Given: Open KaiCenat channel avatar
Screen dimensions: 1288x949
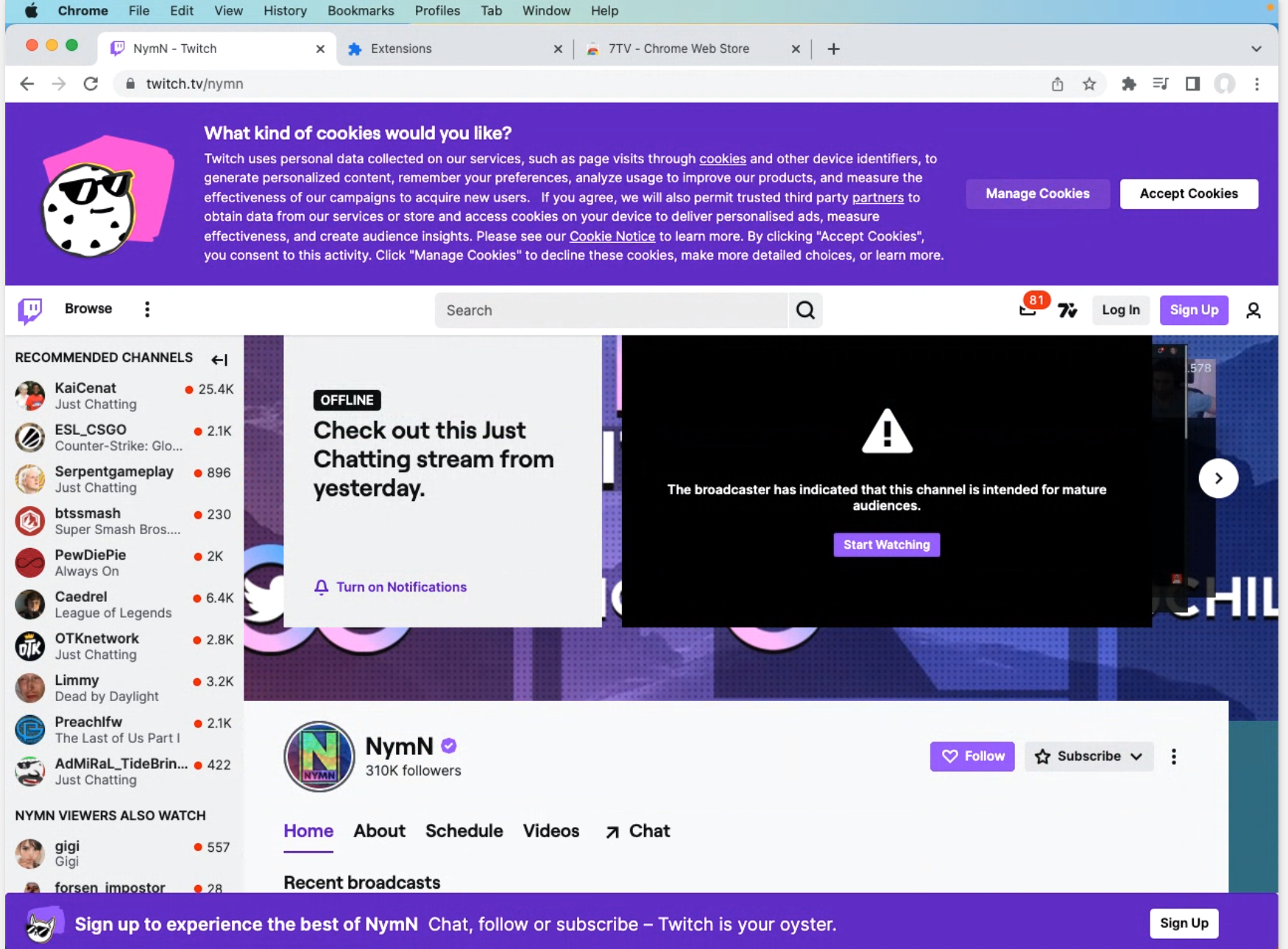Looking at the screenshot, I should 30,396.
